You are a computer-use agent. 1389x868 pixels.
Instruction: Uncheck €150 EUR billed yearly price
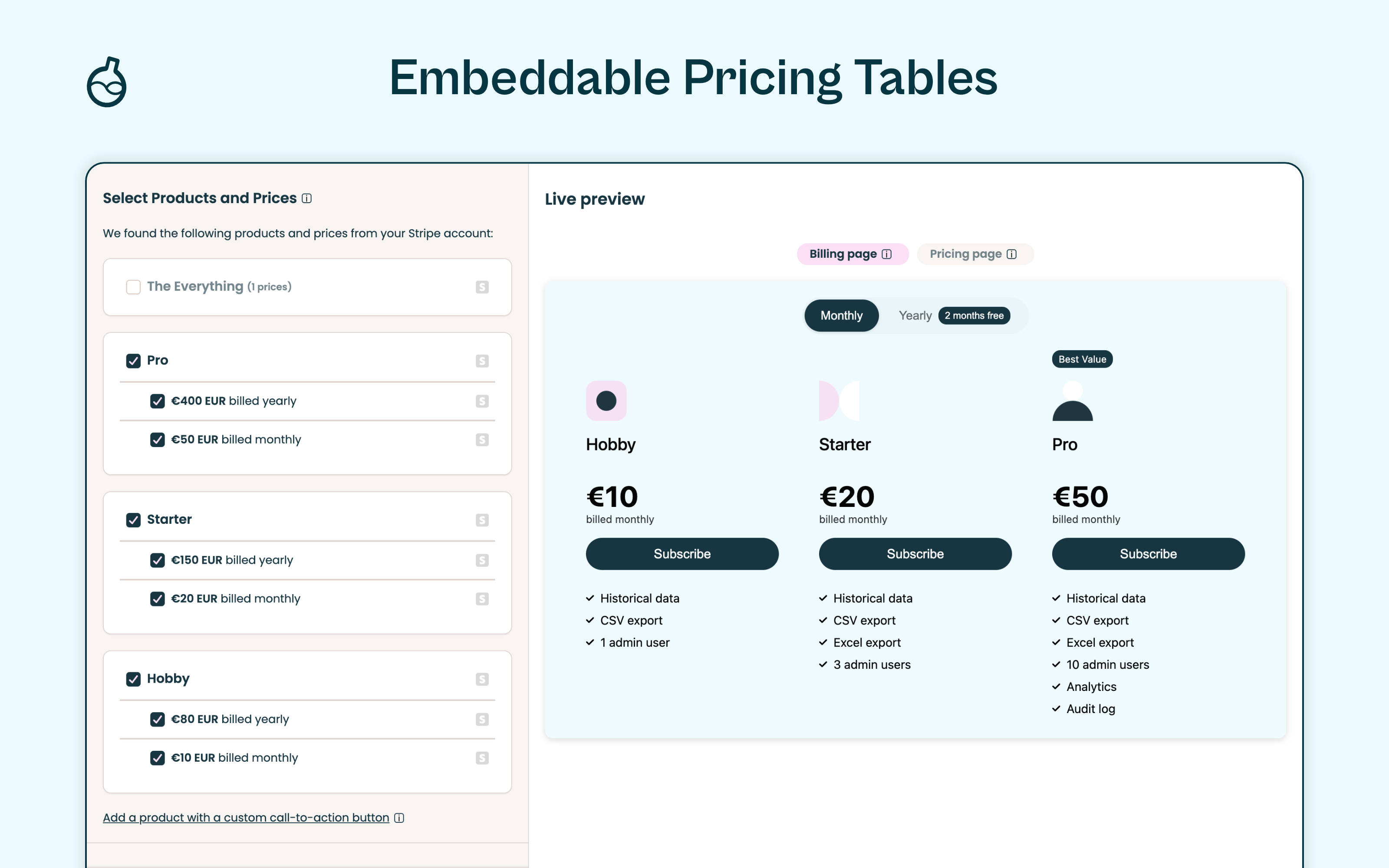157,560
